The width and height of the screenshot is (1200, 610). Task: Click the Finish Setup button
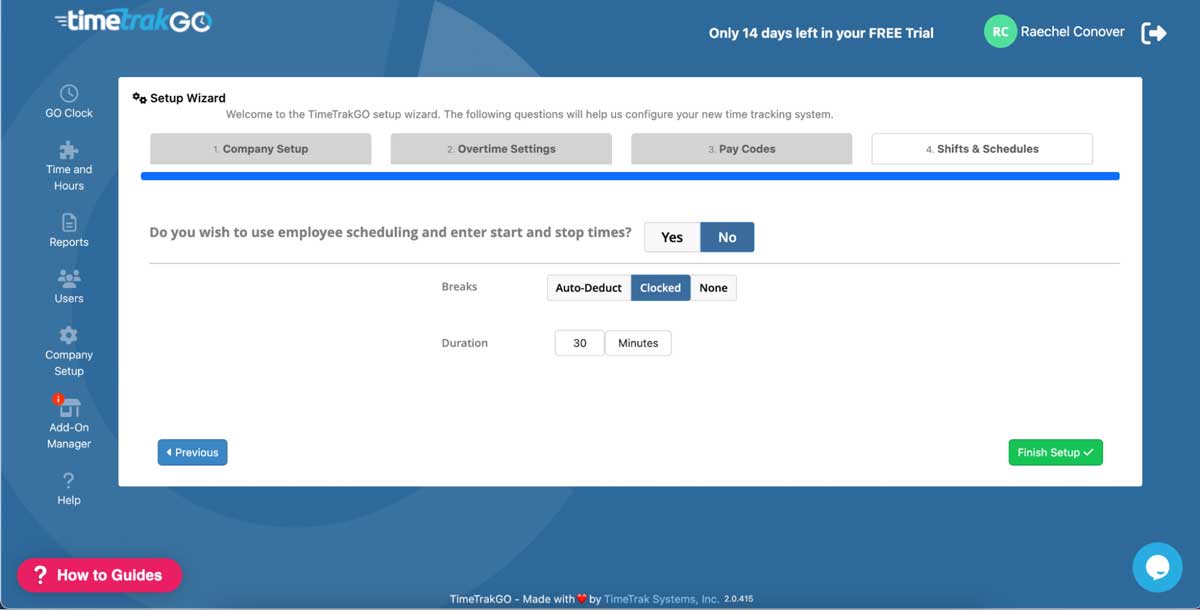coord(1055,453)
